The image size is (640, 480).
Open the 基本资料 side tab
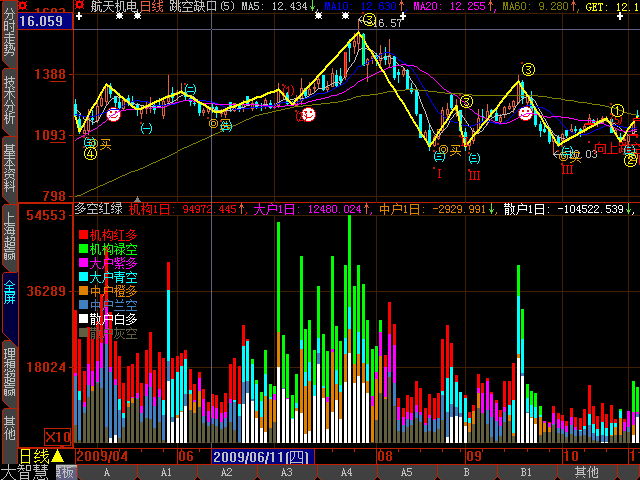tap(9, 167)
